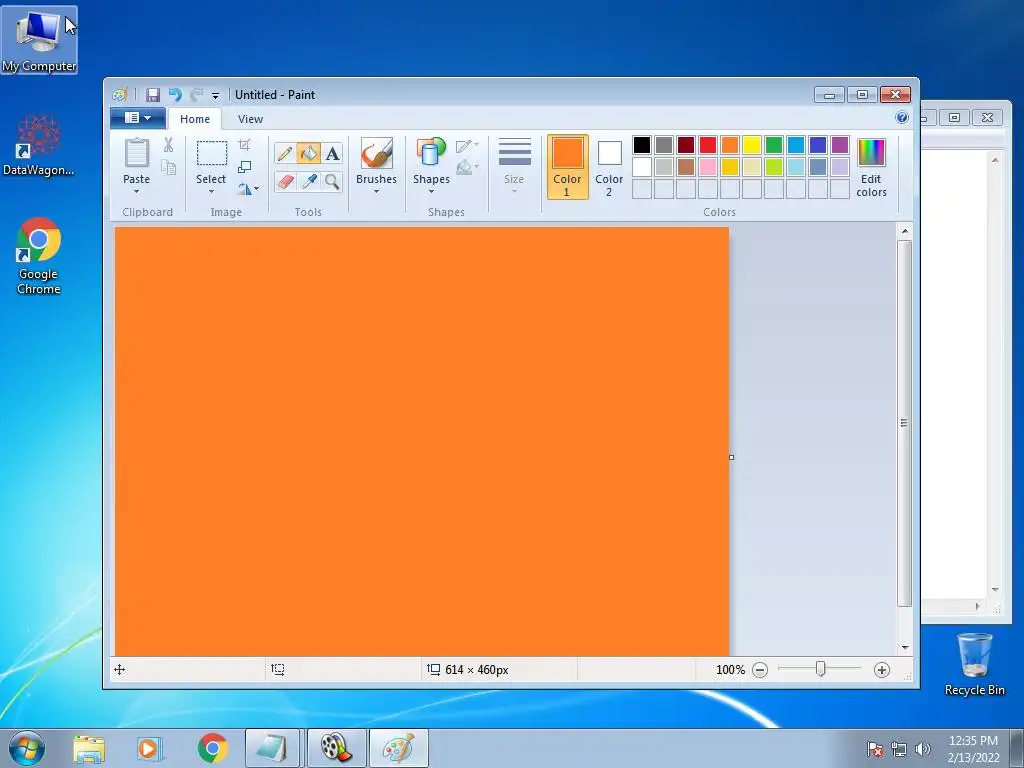1024x768 pixels.
Task: Open the Edit colors dialog
Action: click(x=871, y=167)
